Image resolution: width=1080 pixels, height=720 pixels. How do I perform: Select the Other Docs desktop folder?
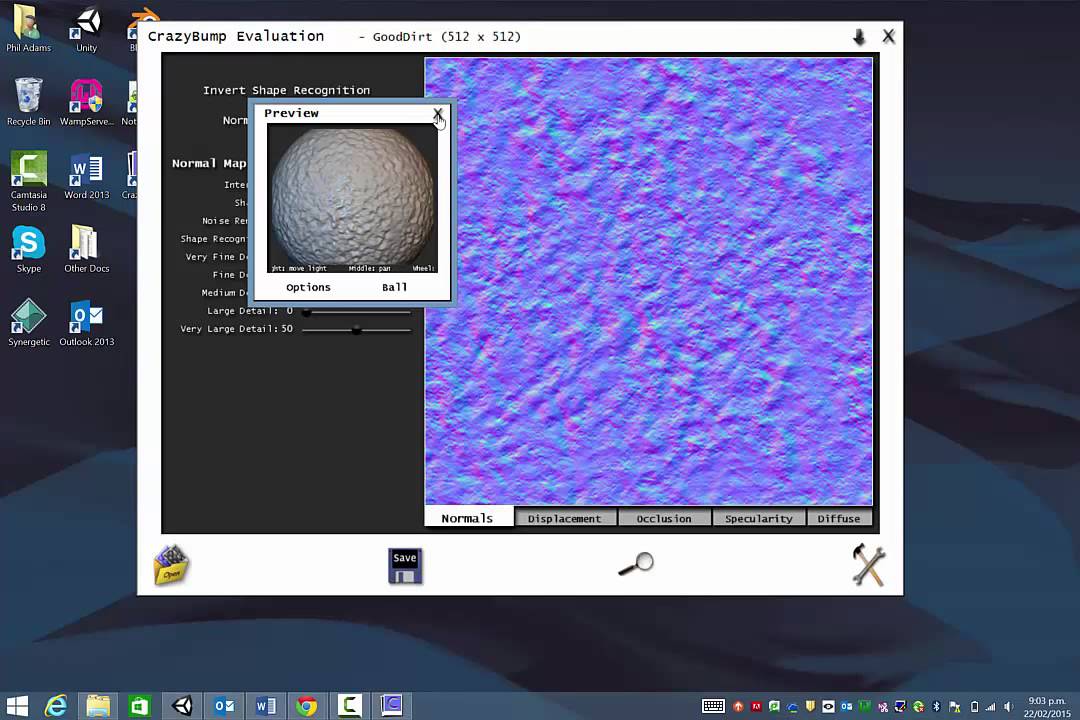[x=86, y=249]
